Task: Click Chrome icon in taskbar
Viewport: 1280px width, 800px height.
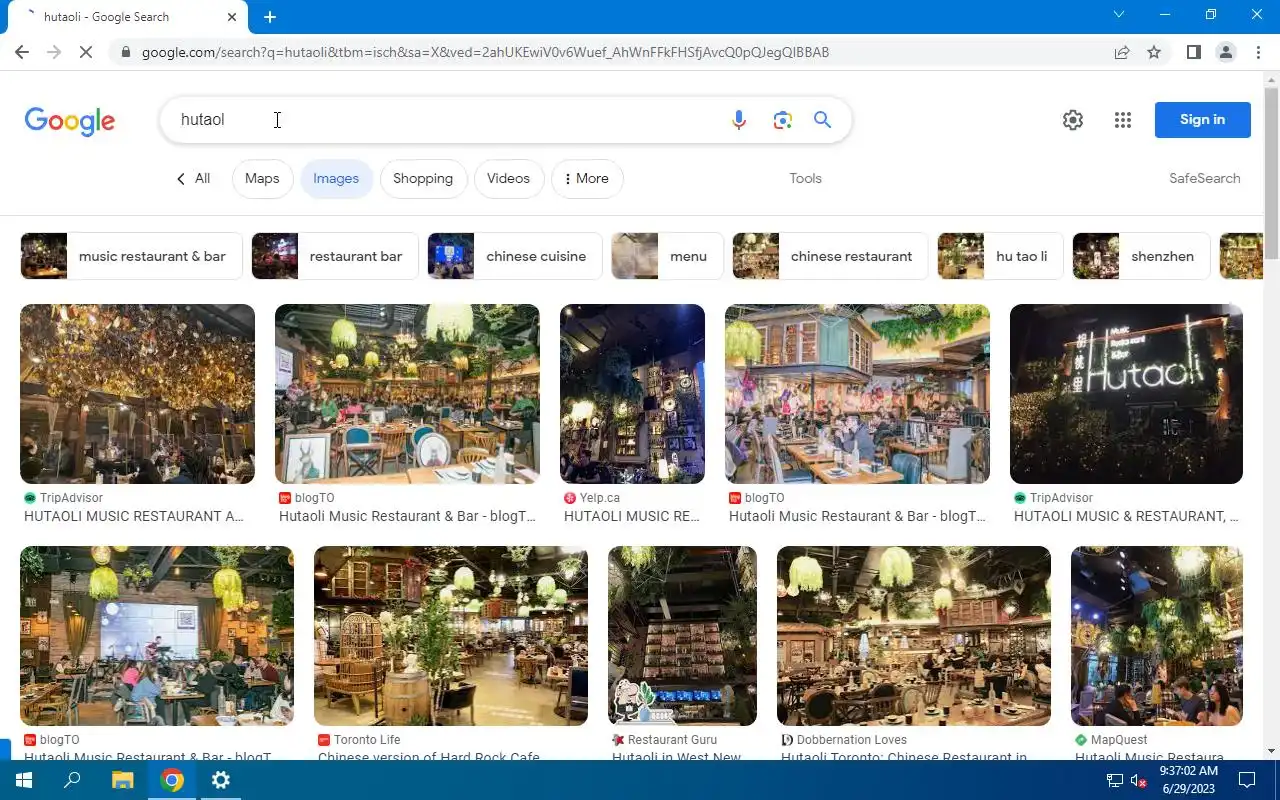Action: [x=172, y=780]
